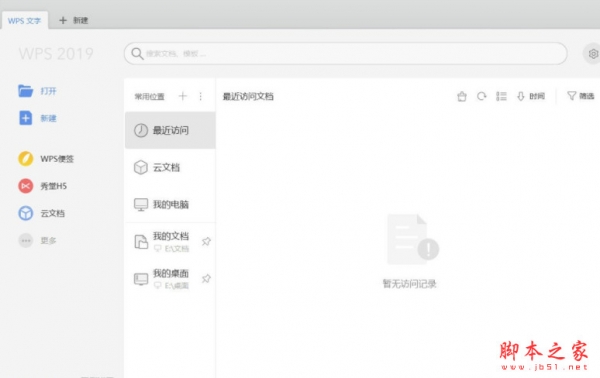Open the 筛选 filter options
The width and height of the screenshot is (600, 378).
[580, 96]
